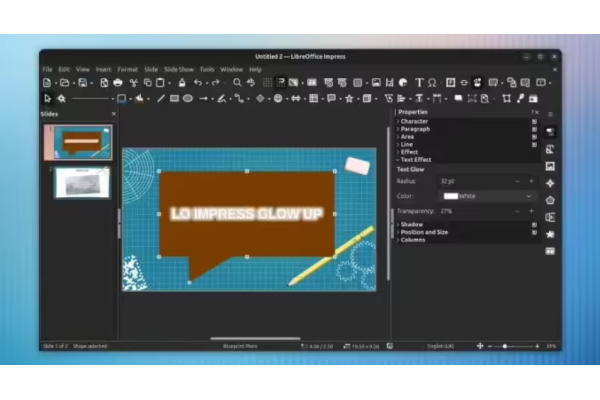The image size is (600, 400).
Task: Click the Cut scissors icon
Action: tap(134, 83)
